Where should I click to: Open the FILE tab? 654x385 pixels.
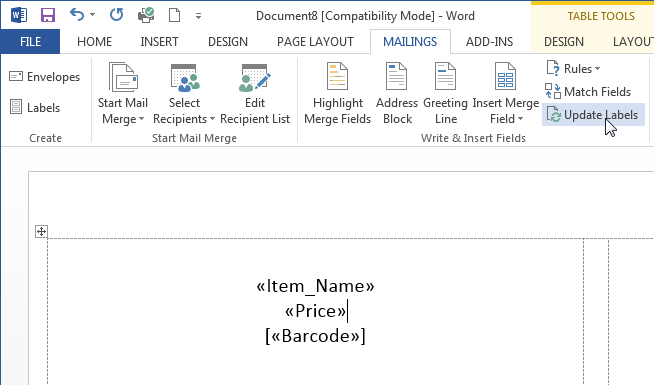click(x=30, y=42)
